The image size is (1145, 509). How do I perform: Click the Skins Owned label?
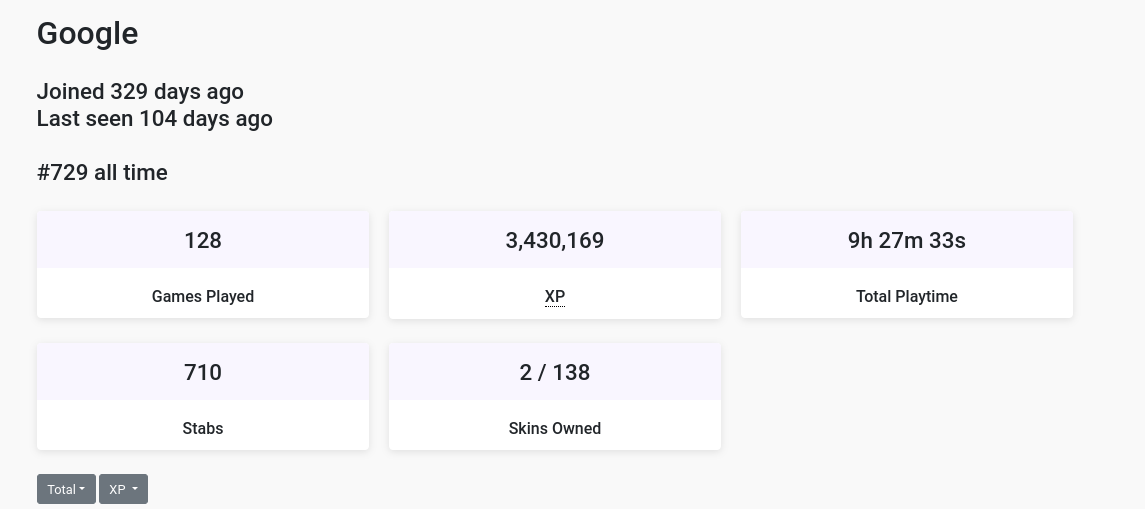point(555,428)
